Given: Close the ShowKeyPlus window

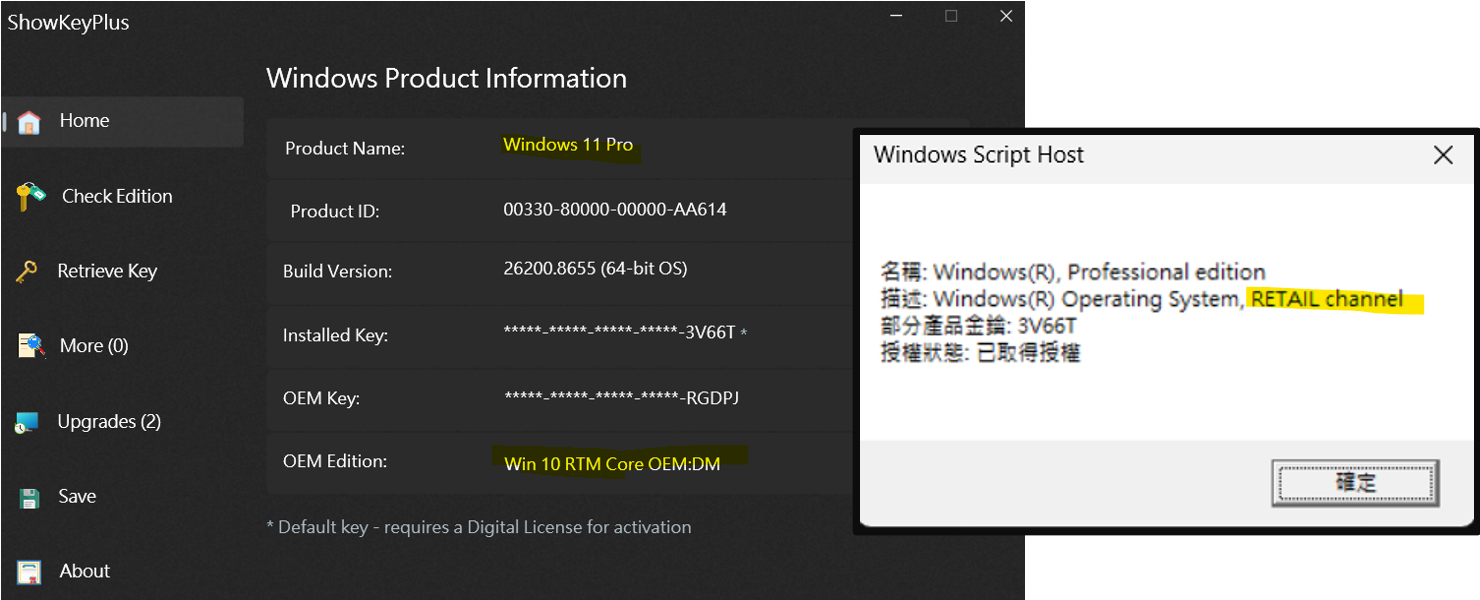Looking at the screenshot, I should [1006, 16].
